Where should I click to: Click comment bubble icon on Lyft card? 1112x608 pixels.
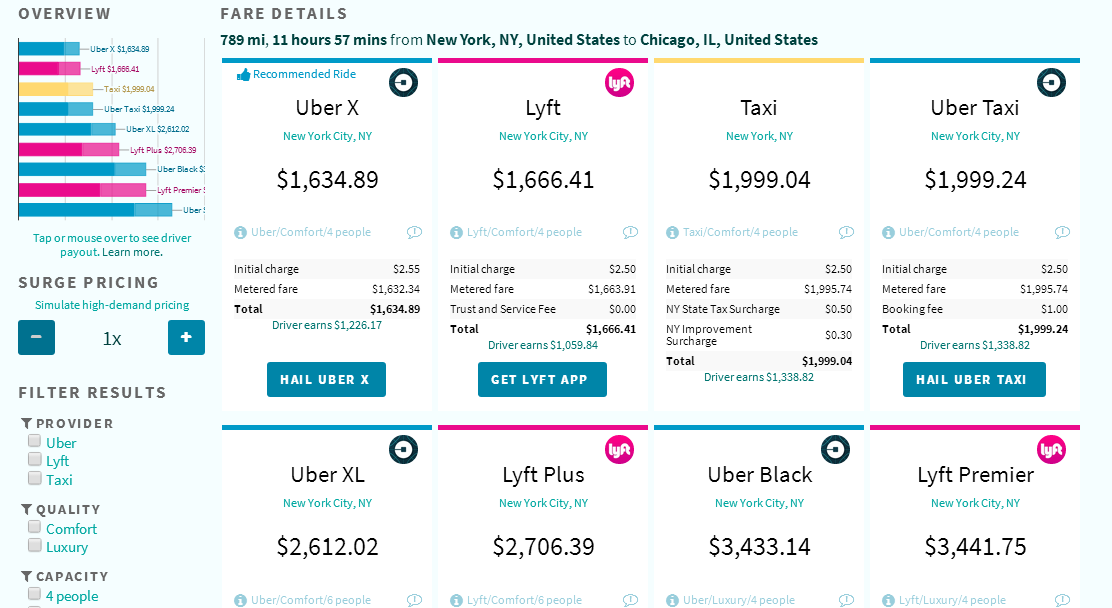pos(630,232)
